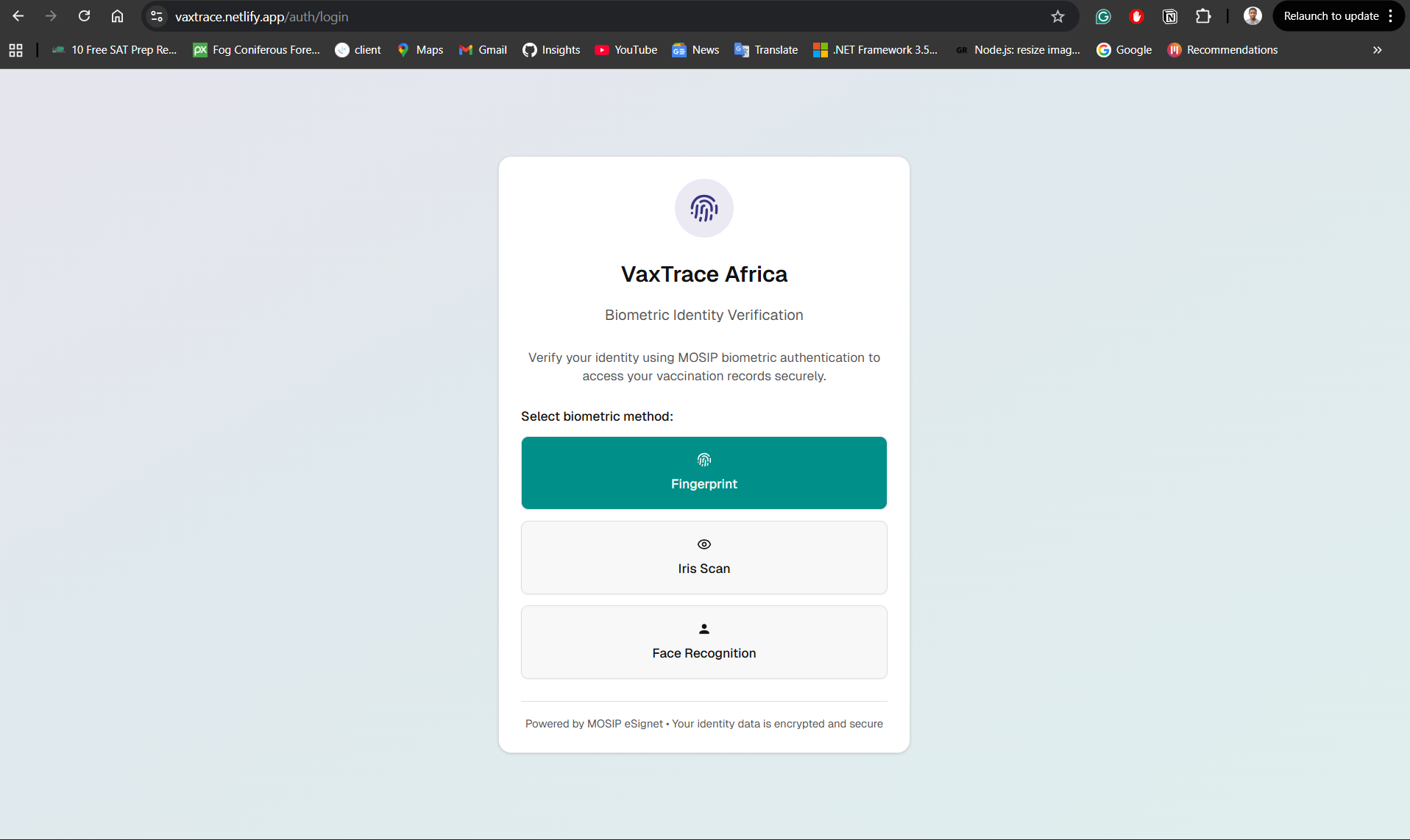
Task: Open the Gmail bookmark
Action: [483, 50]
